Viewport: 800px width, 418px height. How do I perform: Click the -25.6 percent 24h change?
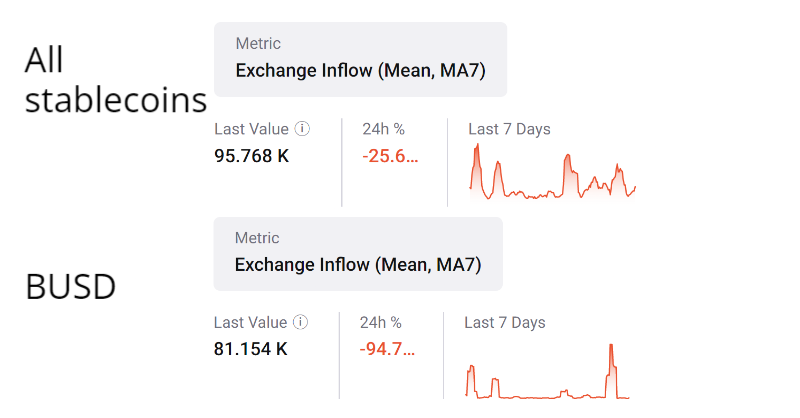390,156
